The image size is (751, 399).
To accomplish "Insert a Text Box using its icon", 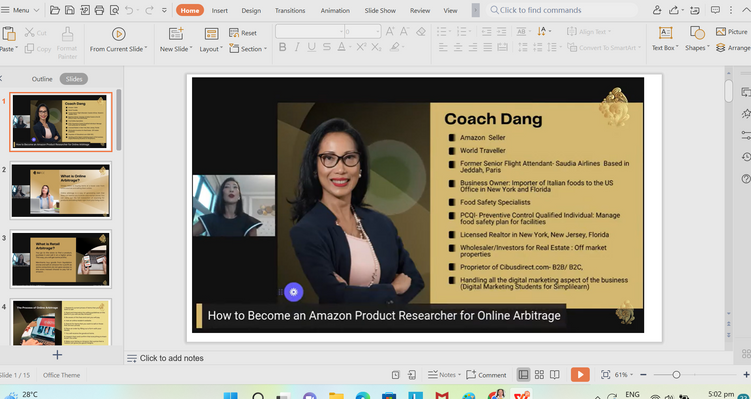I will click(665, 33).
